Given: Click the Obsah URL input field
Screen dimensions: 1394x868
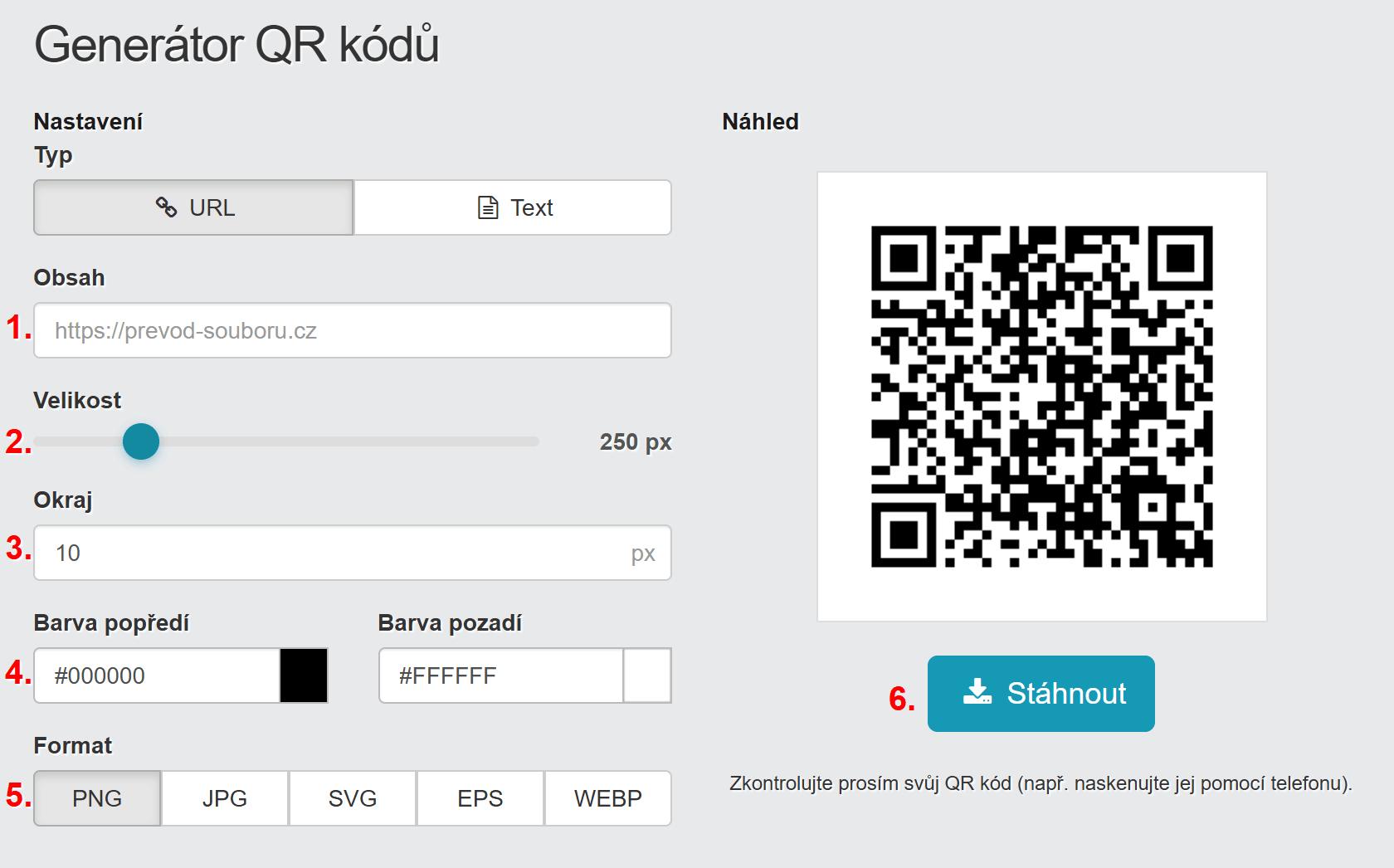Looking at the screenshot, I should click(353, 330).
